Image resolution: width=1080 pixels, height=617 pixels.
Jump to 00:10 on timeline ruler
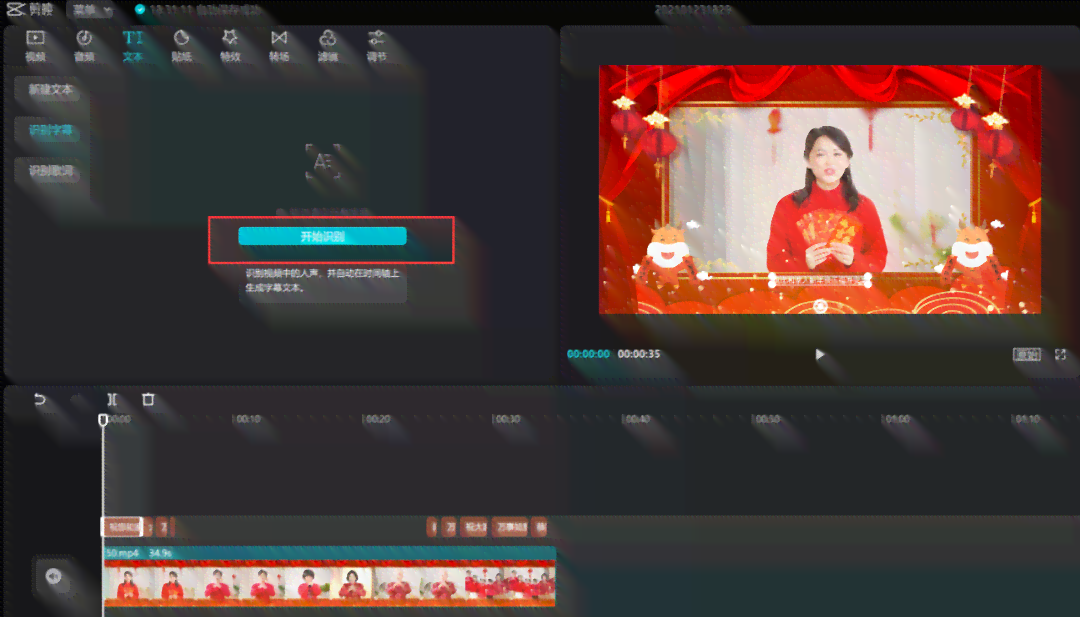click(247, 419)
